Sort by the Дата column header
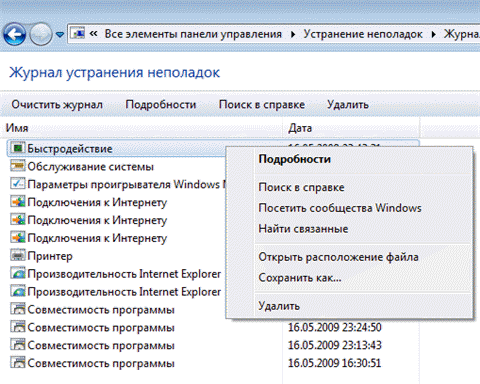Image resolution: width=480 pixels, height=384 pixels. coord(351,128)
